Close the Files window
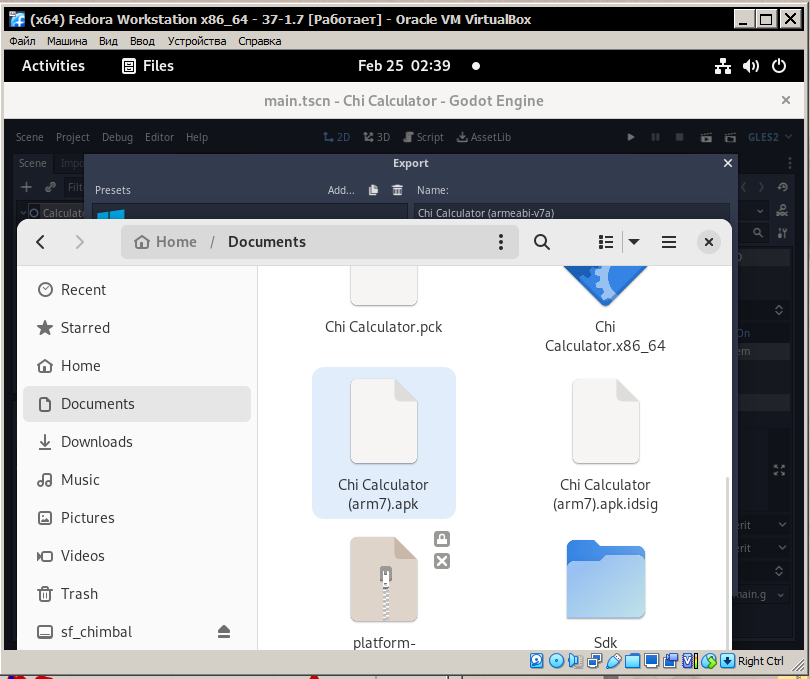 (709, 242)
